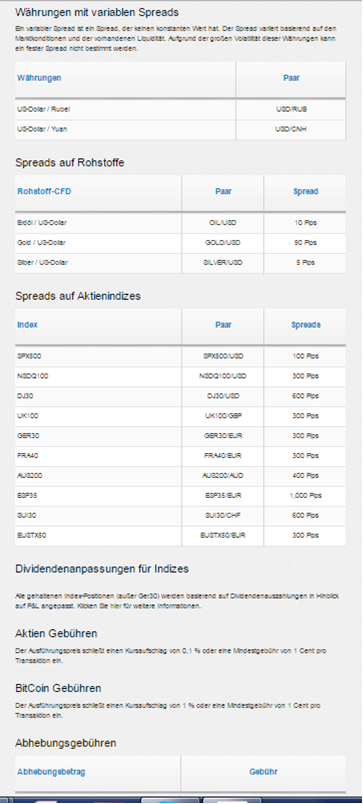The image size is (363, 804).
Task: Click the UK100/GBP pair cell
Action: click(x=223, y=416)
